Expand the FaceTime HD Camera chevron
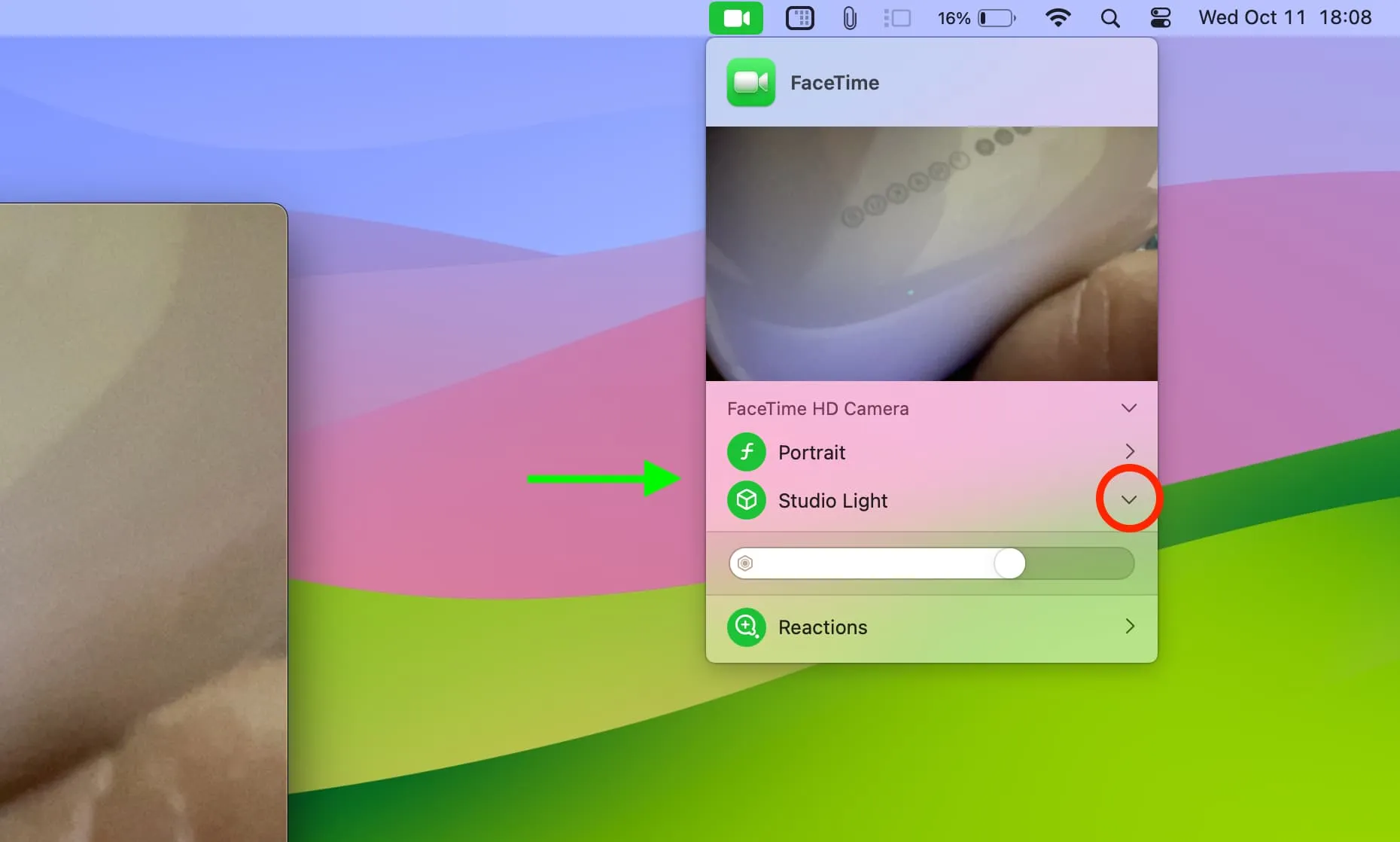Screen dimensions: 1400x842 1128,408
